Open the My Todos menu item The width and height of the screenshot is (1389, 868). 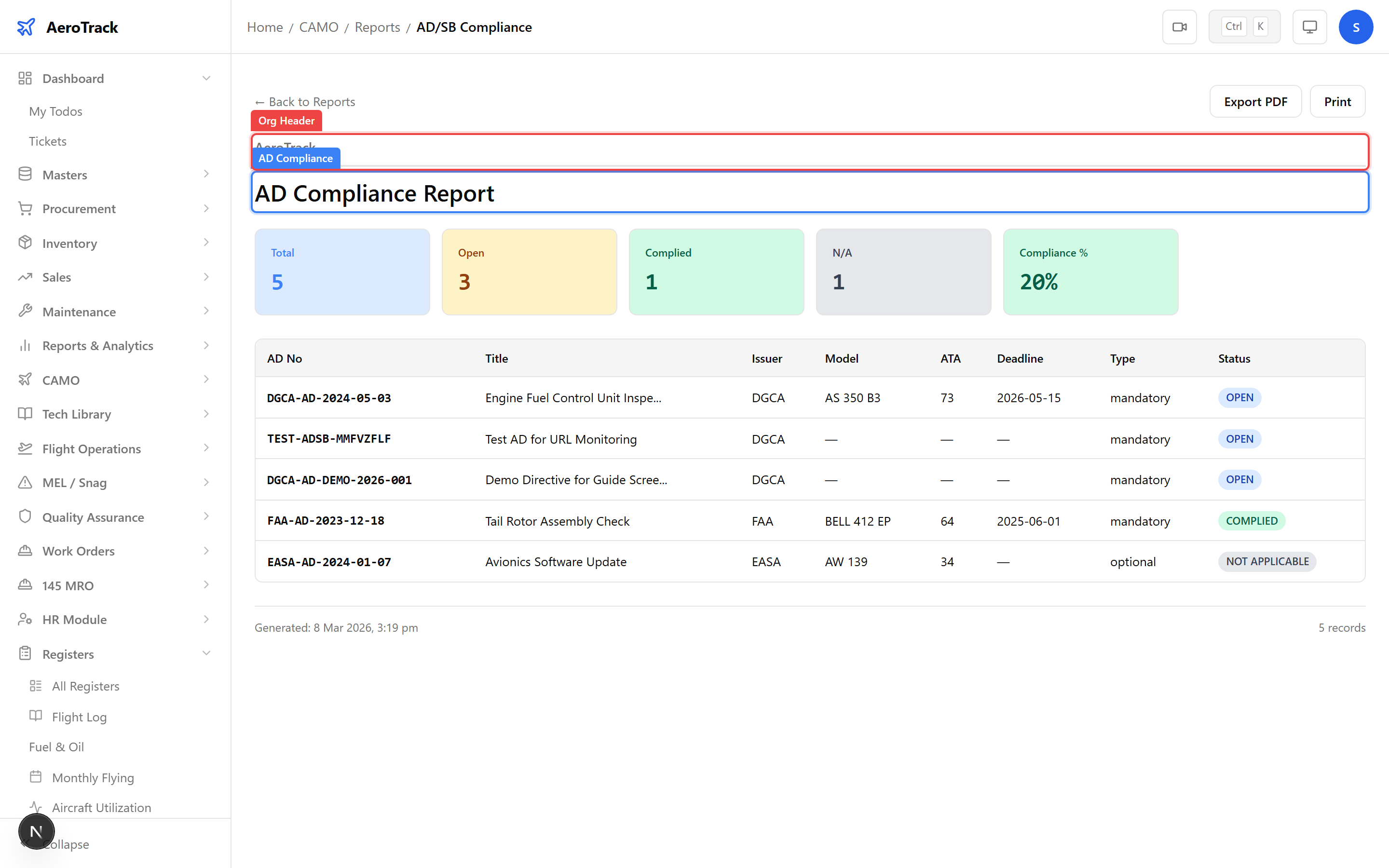[x=55, y=111]
